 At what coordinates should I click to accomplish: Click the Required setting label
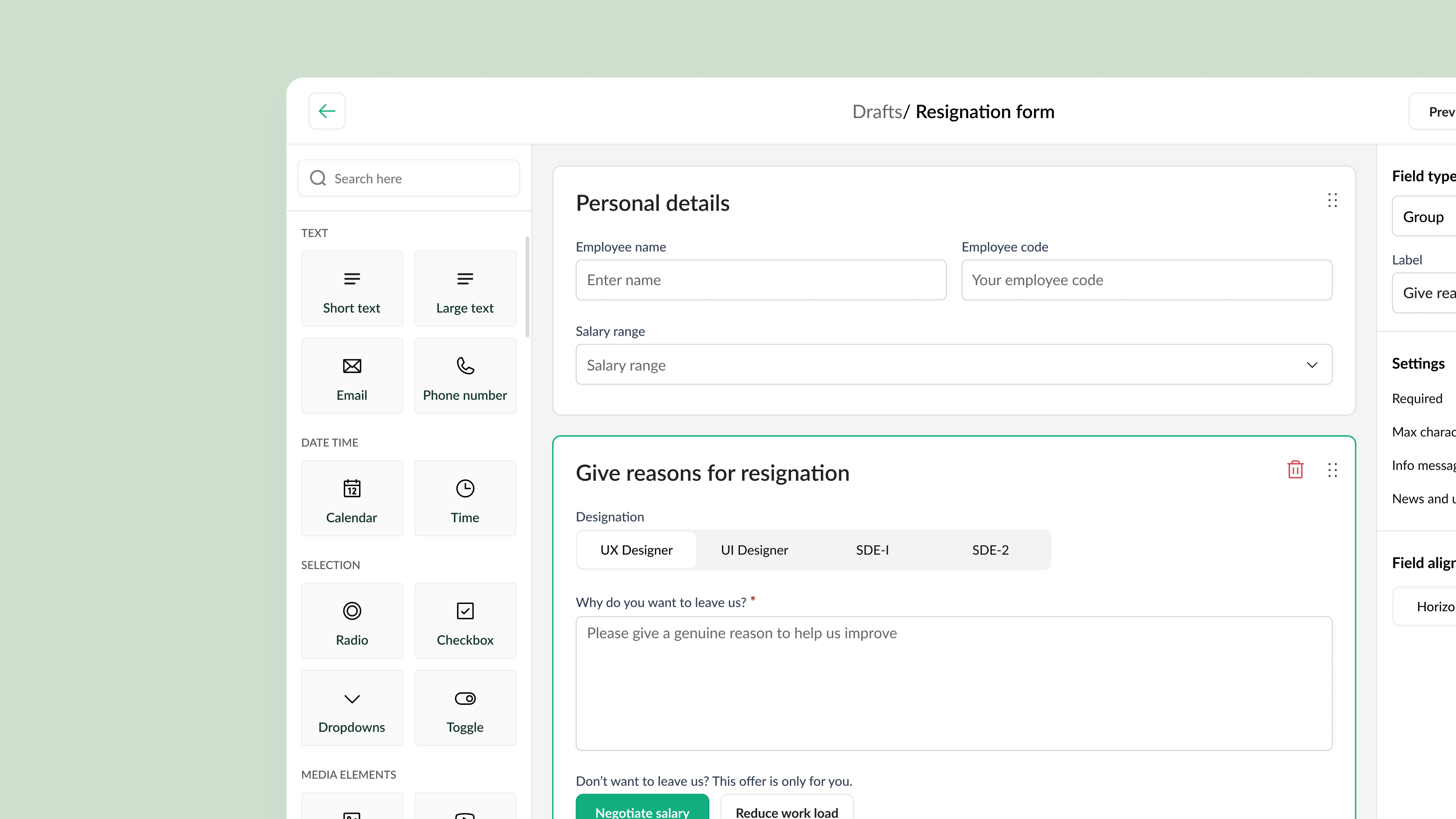1417,398
